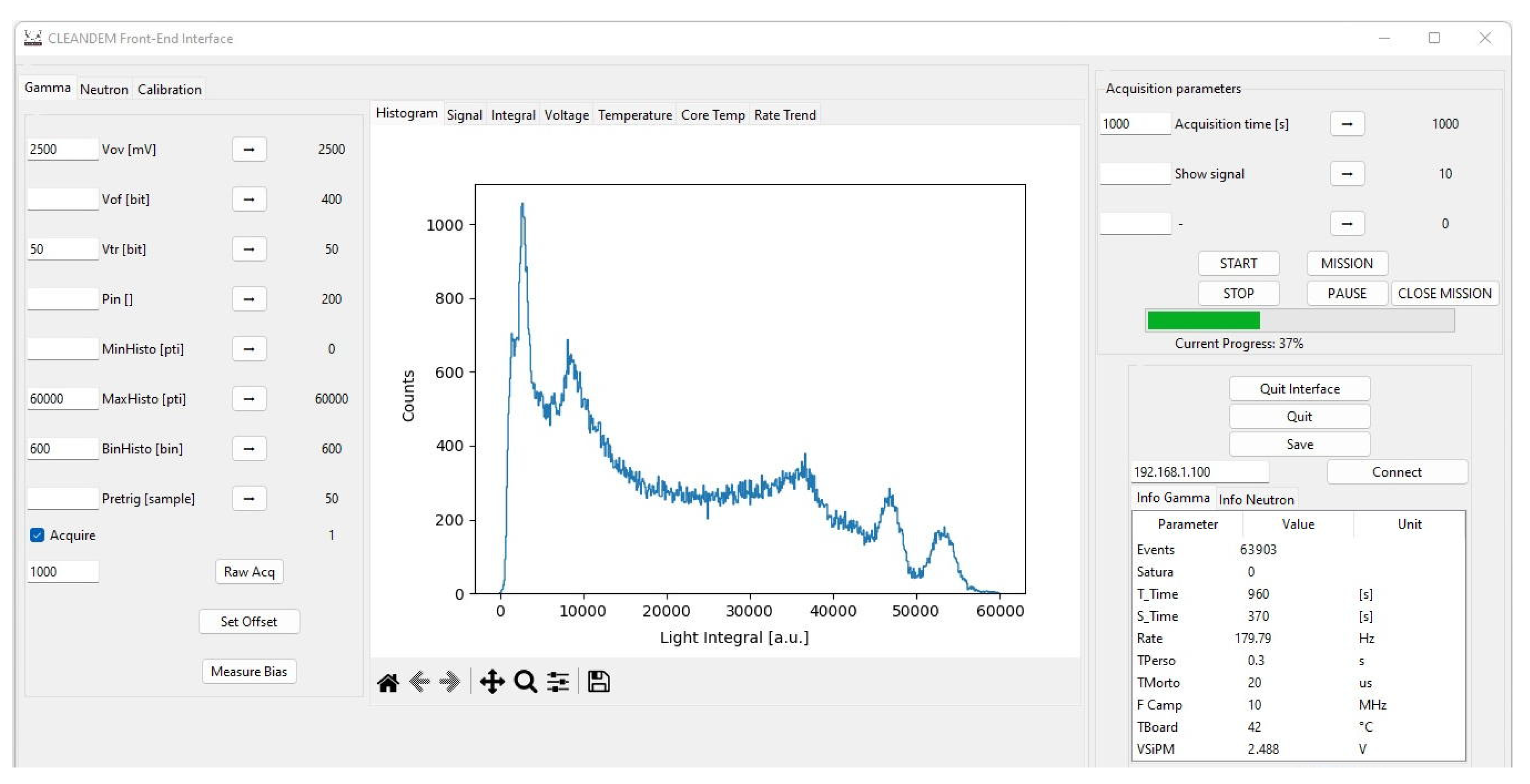Select the Zoom magnifier tool

(526, 682)
